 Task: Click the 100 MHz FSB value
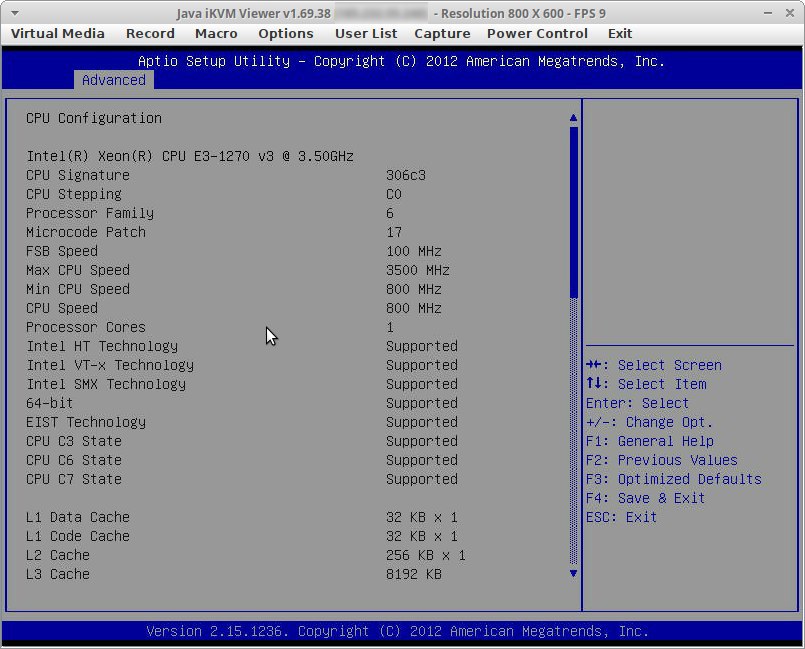coord(414,251)
